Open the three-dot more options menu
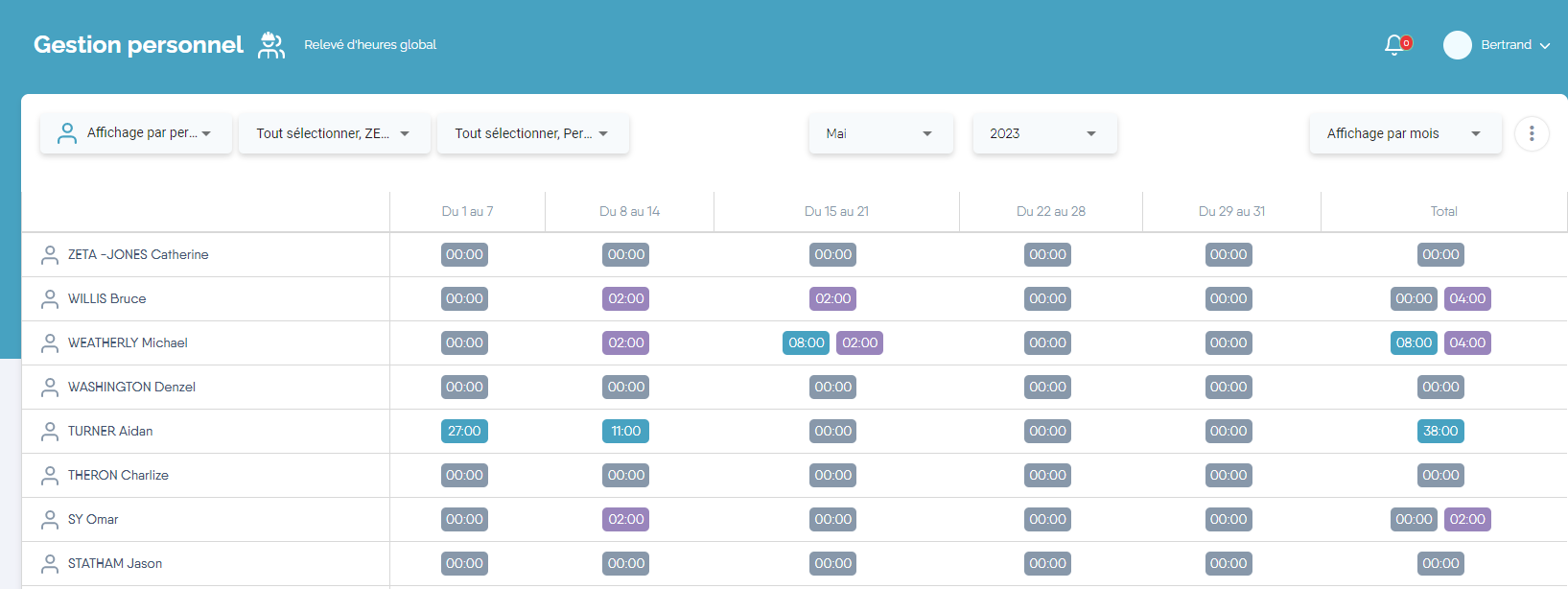The image size is (1568, 589). pyautogui.click(x=1532, y=133)
